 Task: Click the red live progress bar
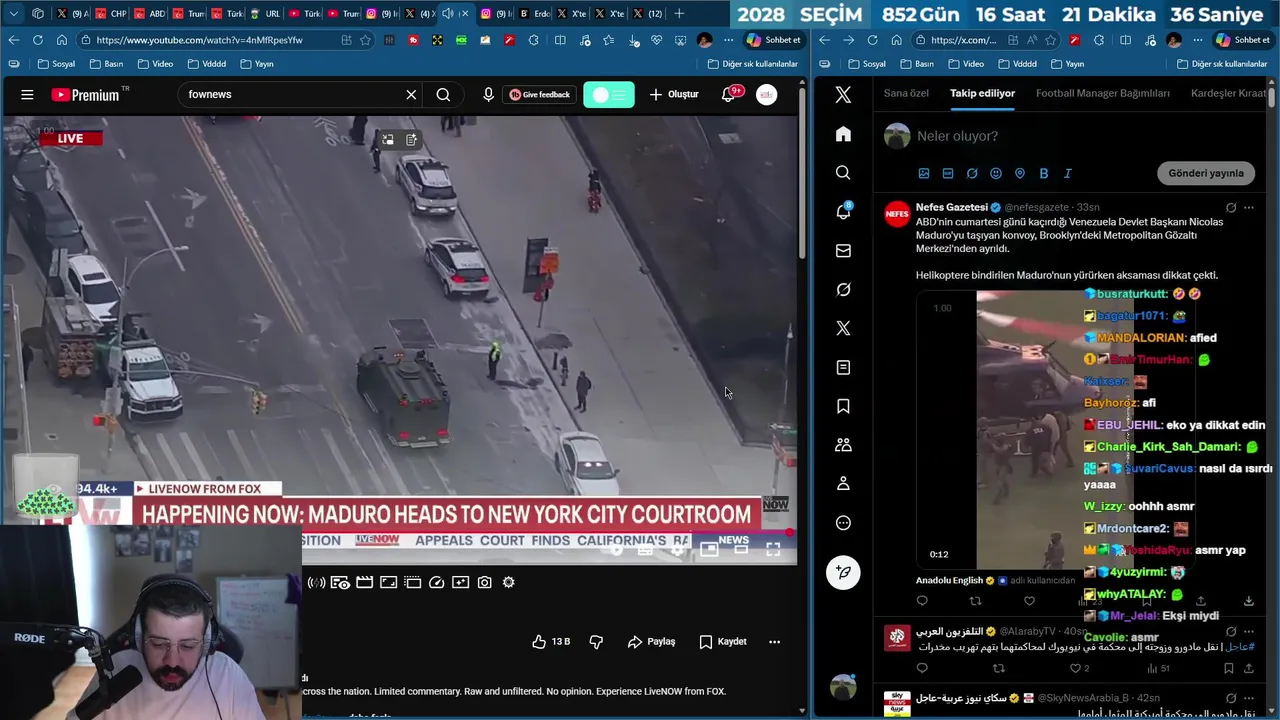pyautogui.click(x=400, y=532)
